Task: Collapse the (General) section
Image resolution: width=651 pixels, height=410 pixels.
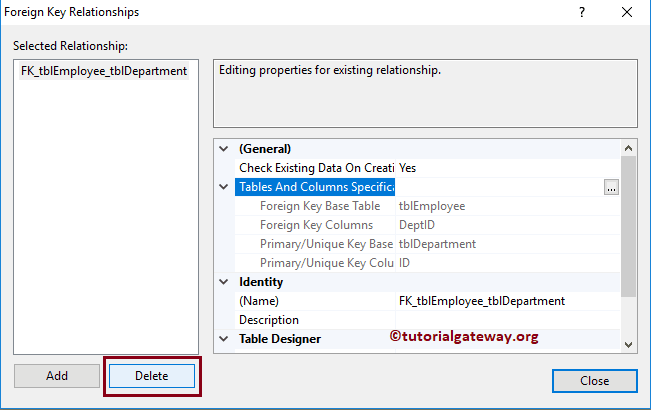Action: [x=223, y=149]
